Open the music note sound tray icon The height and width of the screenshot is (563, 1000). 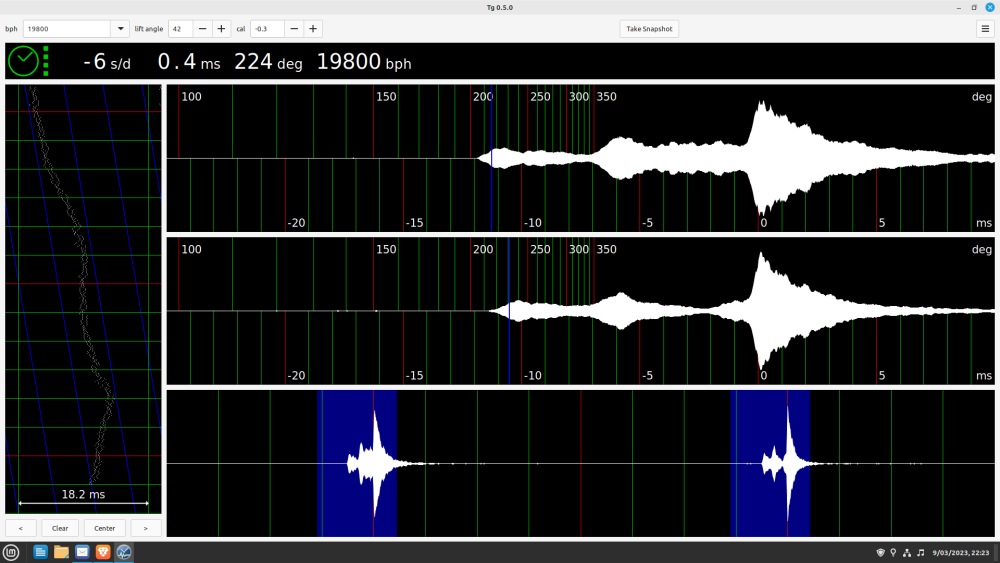pyautogui.click(x=920, y=553)
